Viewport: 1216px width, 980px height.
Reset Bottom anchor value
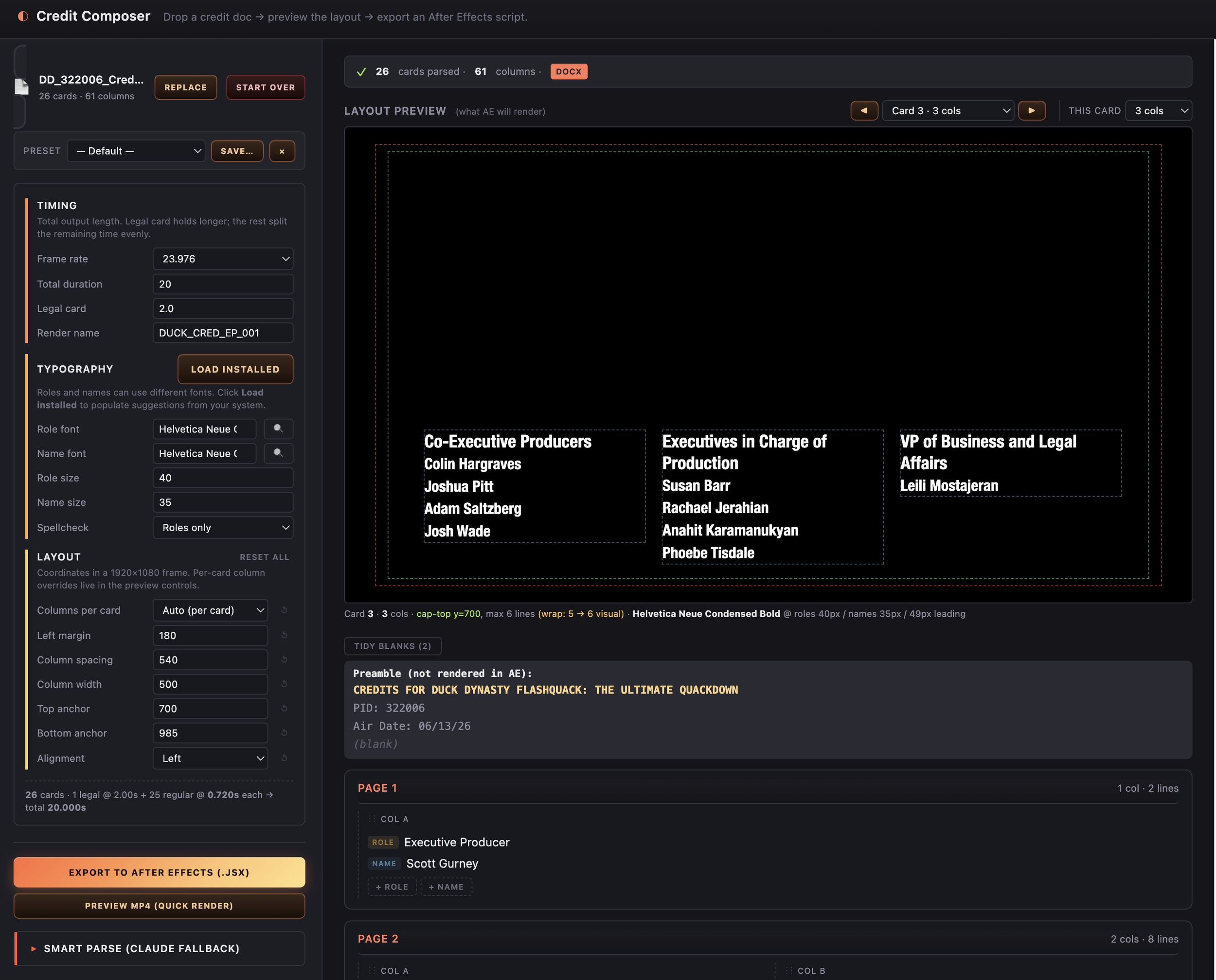(x=285, y=733)
